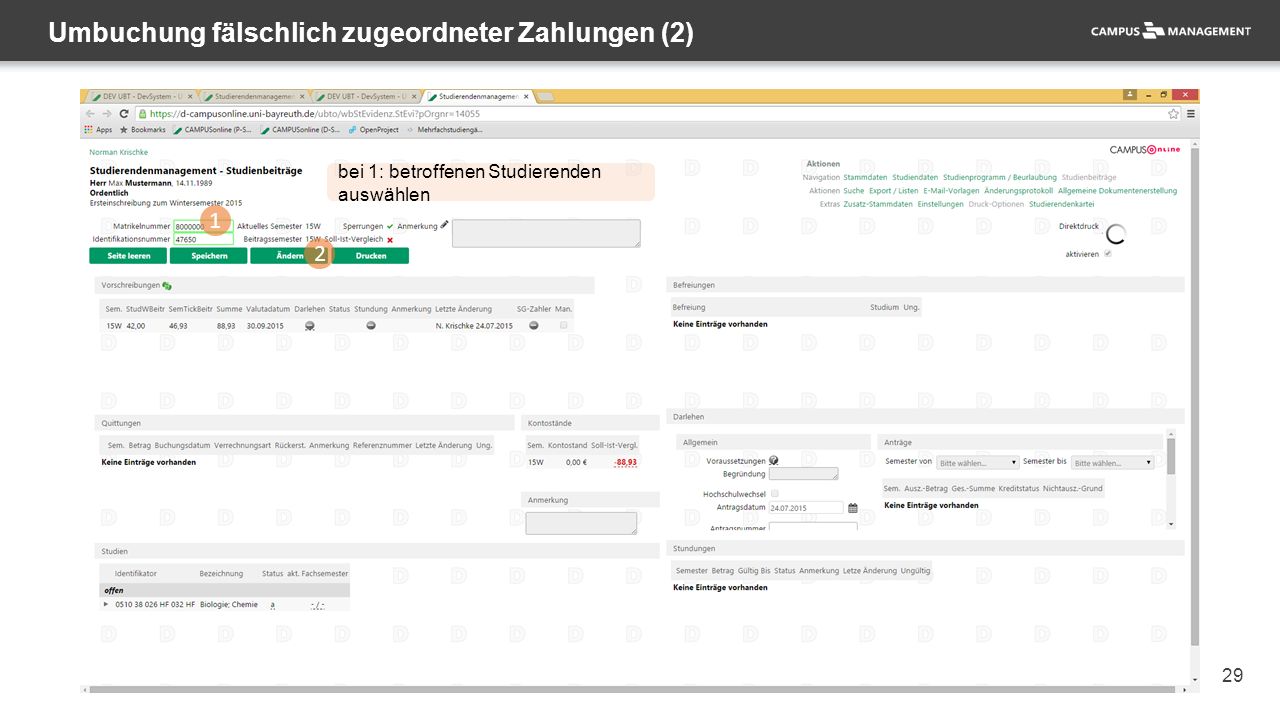This screenshot has width=1280, height=720.
Task: Click the Seite leeren button
Action: pyautogui.click(x=128, y=255)
